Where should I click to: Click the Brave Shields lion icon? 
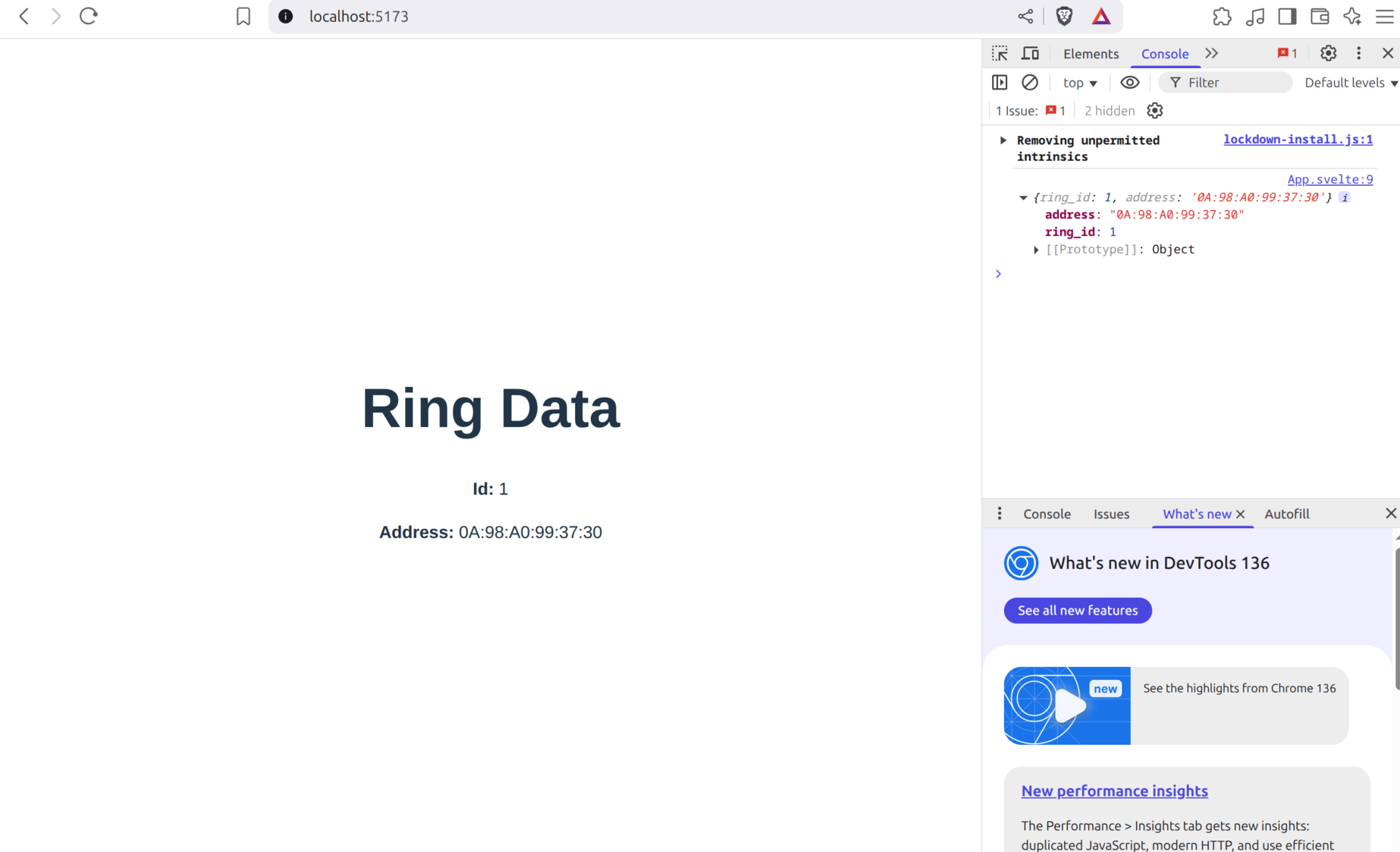(x=1064, y=16)
